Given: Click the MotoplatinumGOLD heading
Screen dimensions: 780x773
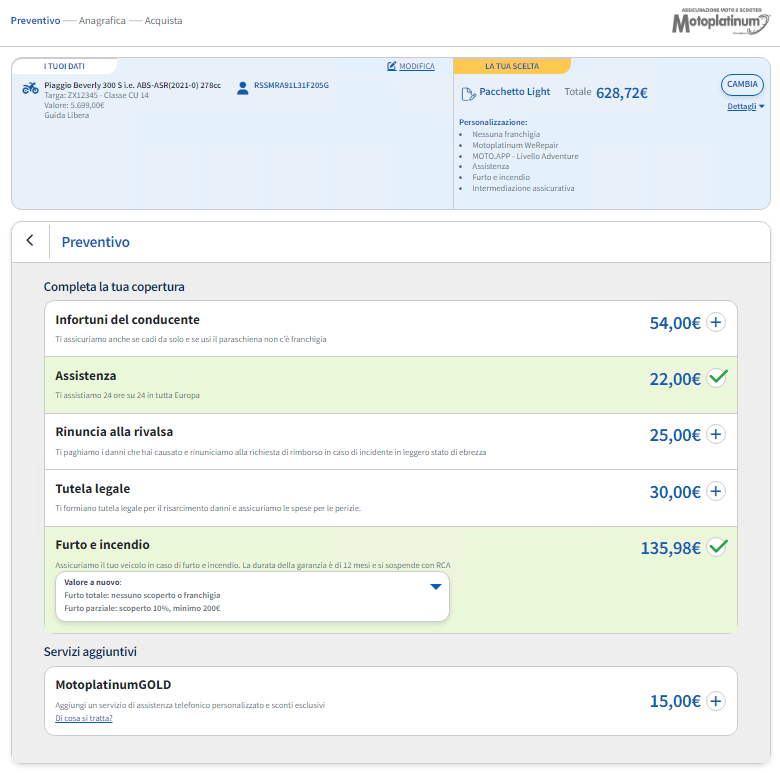Looking at the screenshot, I should [x=113, y=685].
